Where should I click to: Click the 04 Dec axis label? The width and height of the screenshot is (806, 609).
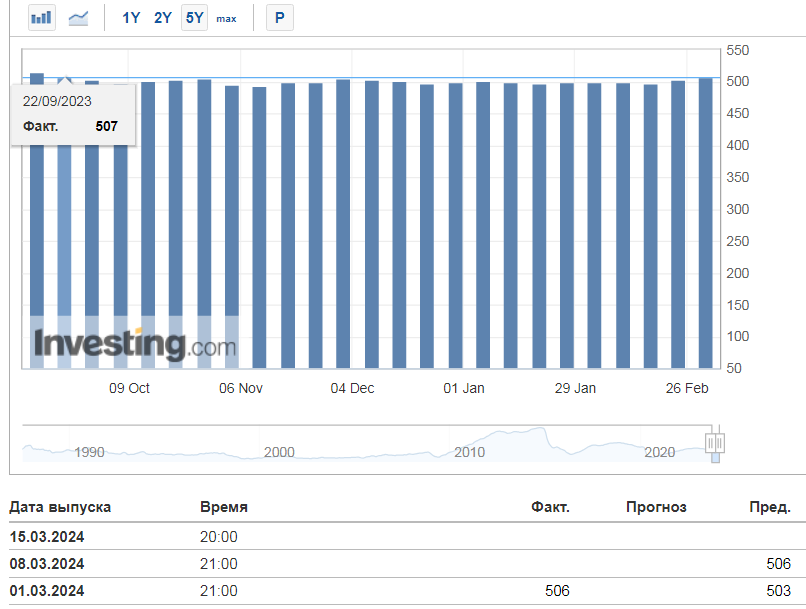click(352, 388)
